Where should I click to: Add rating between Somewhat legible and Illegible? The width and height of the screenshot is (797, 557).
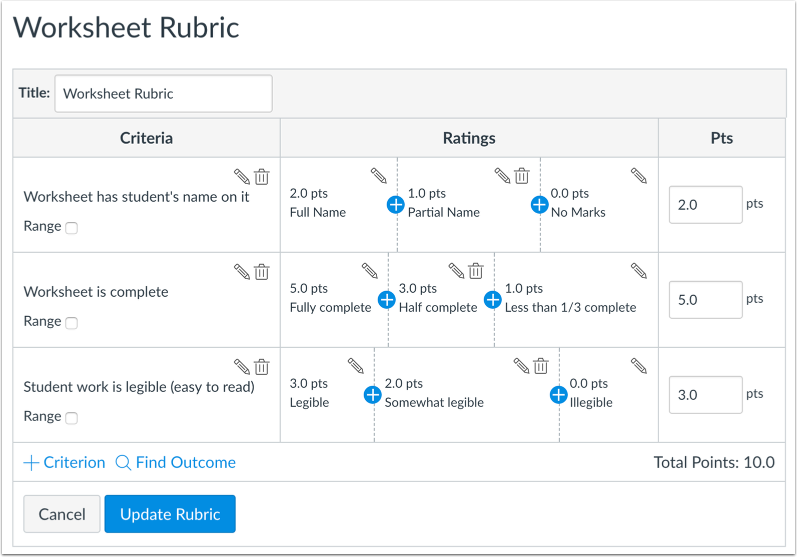559,395
